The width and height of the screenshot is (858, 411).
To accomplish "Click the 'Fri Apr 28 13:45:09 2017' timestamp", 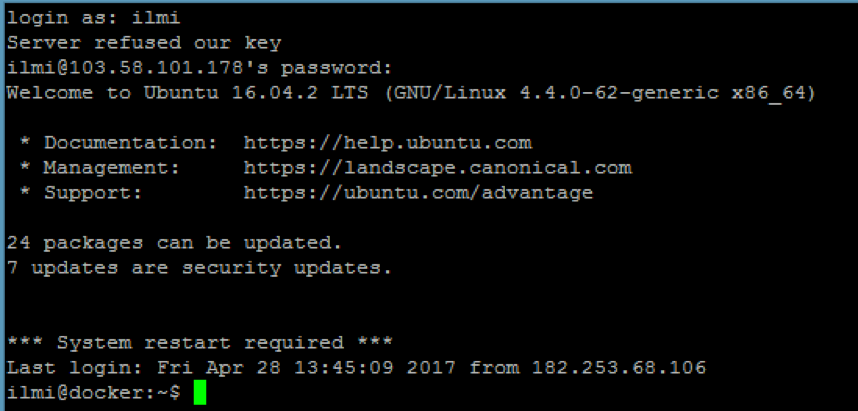I will [x=306, y=368].
